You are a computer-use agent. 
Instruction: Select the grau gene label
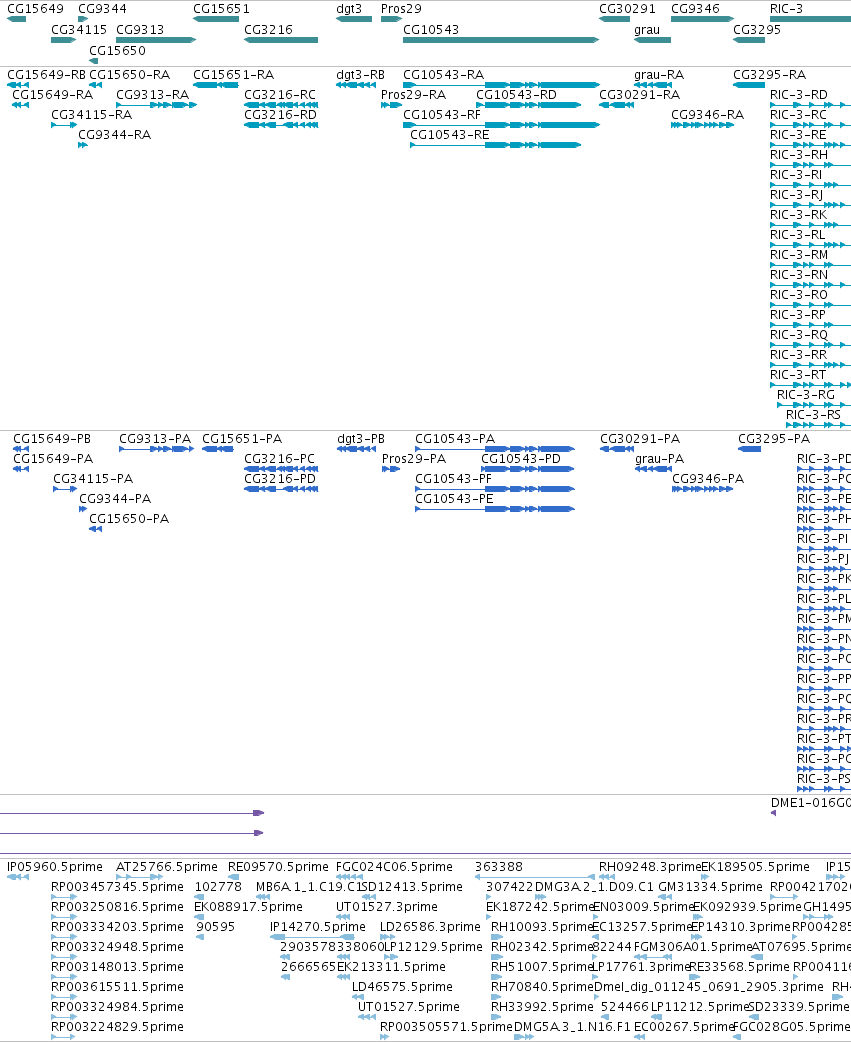[647, 30]
